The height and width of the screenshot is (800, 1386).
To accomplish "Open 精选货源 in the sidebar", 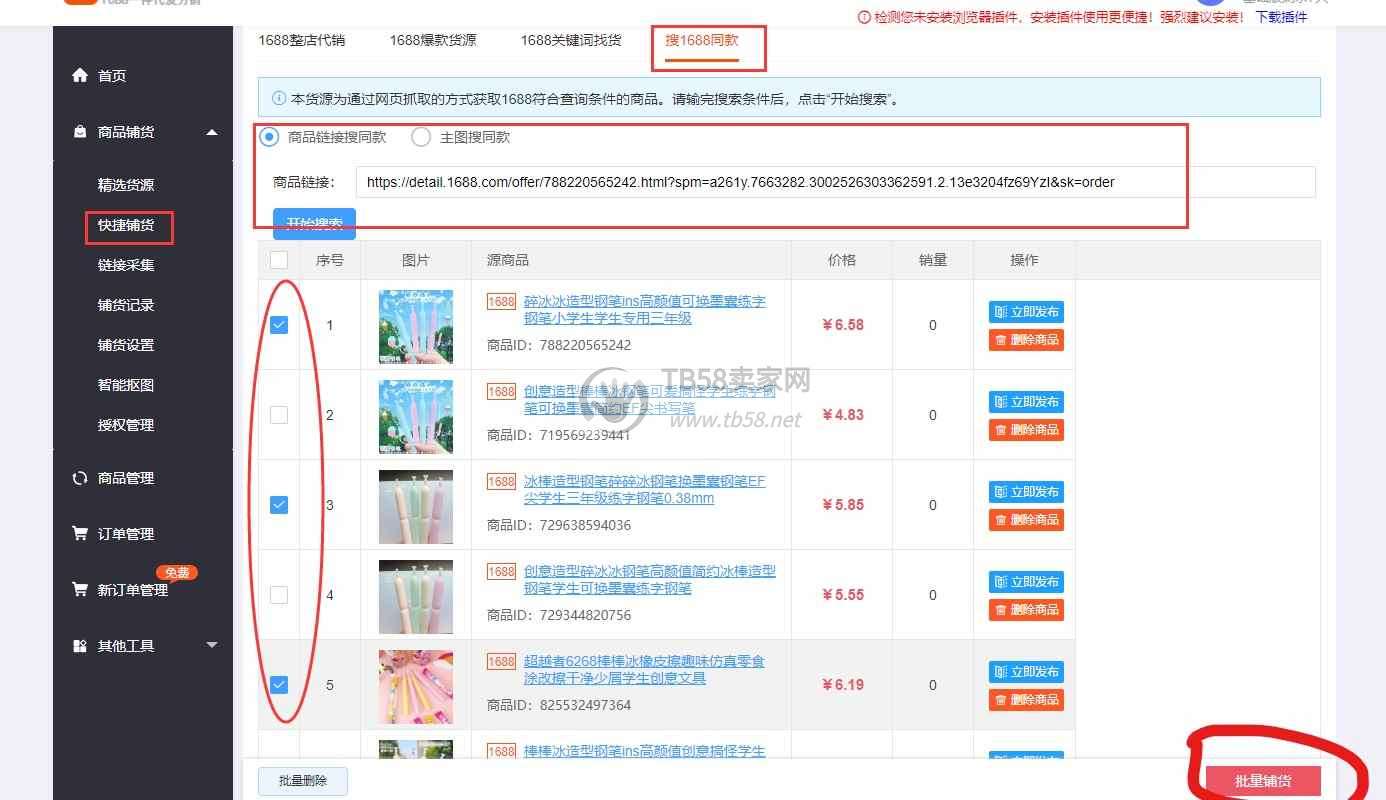I will [x=126, y=185].
